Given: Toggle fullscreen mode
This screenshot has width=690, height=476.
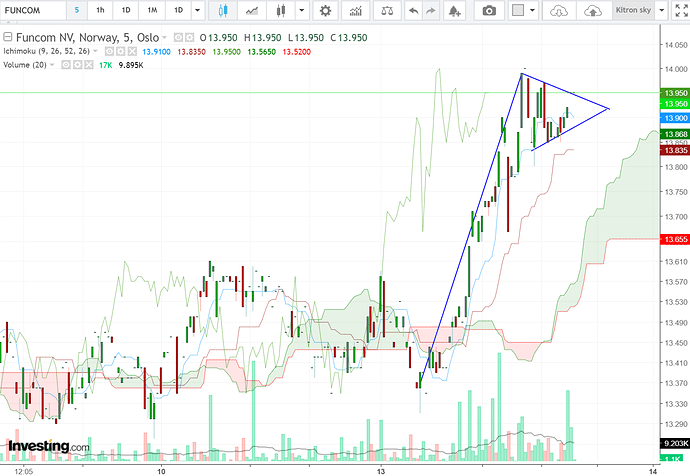Looking at the screenshot, I should [681, 10].
